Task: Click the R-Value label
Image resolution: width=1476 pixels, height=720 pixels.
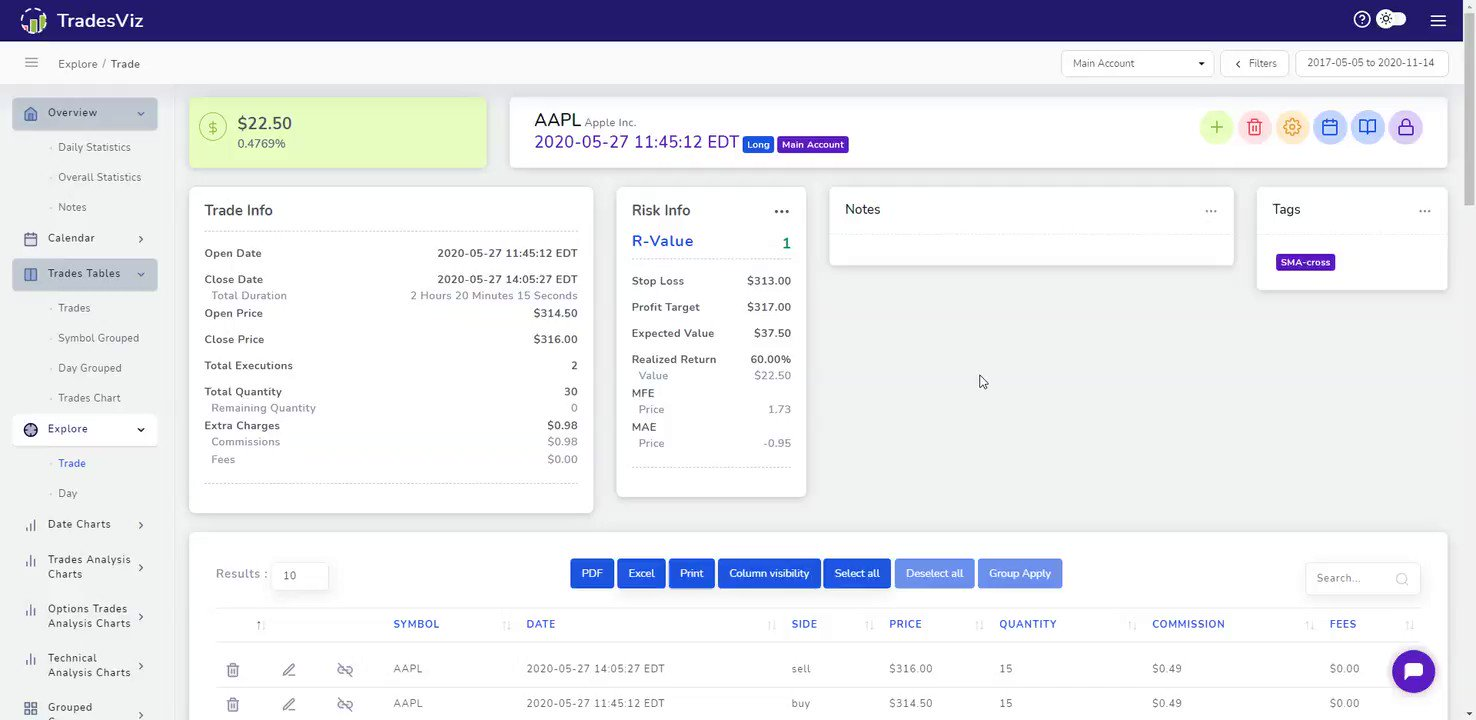Action: 662,241
